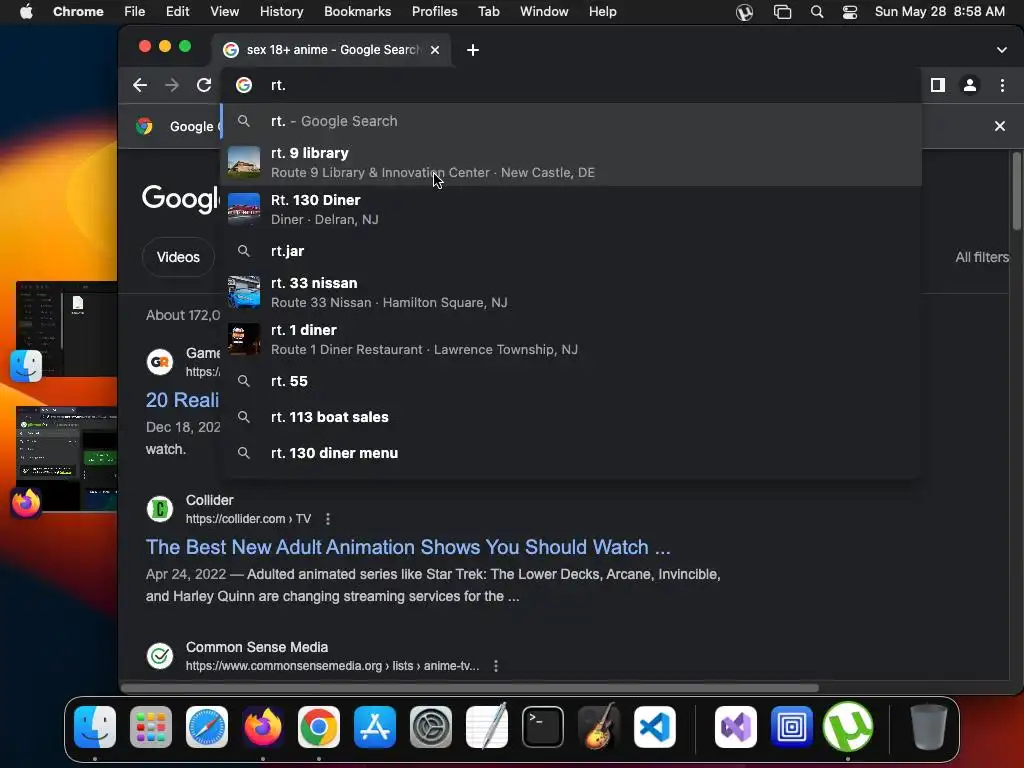Toggle Chrome's side panel icon
The height and width of the screenshot is (768, 1024).
(938, 85)
